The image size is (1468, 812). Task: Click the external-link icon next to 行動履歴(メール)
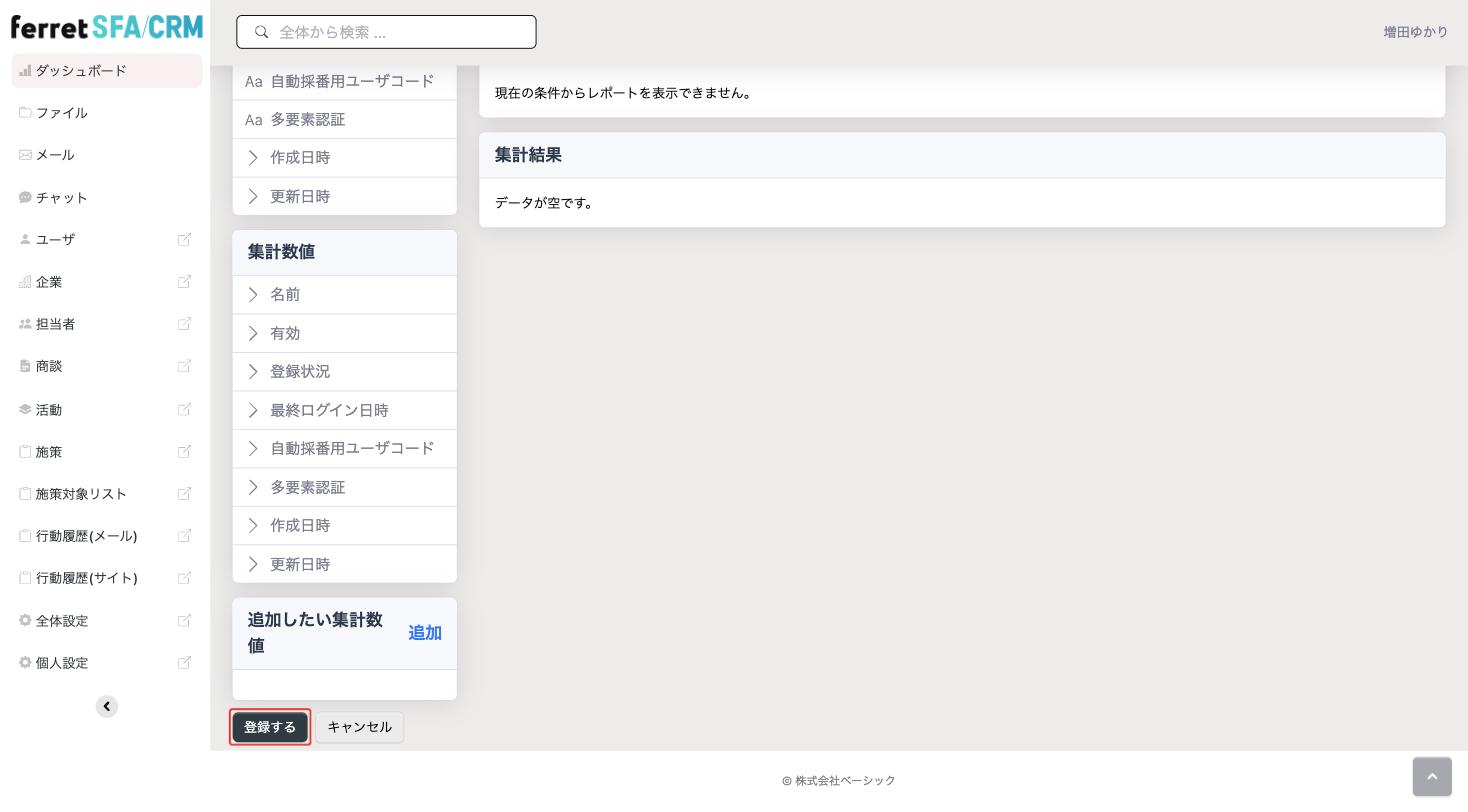coord(184,536)
